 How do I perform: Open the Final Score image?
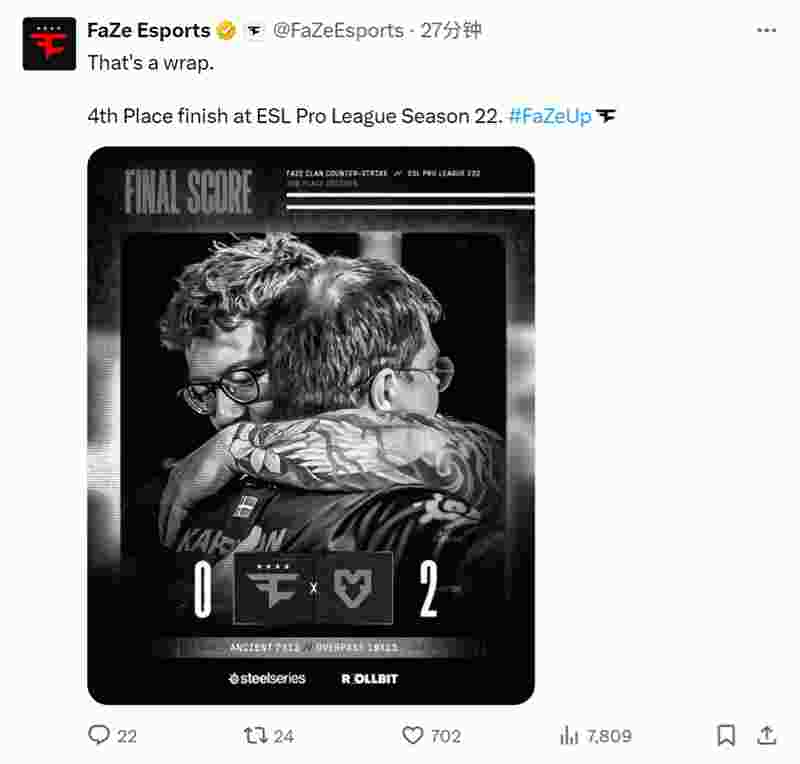311,426
